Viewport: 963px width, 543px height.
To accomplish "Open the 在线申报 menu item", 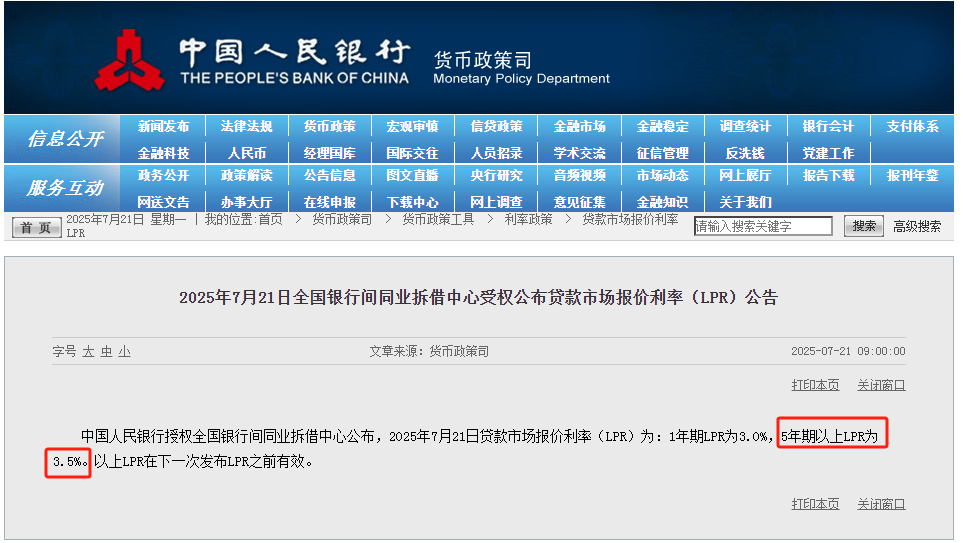I will click(330, 202).
